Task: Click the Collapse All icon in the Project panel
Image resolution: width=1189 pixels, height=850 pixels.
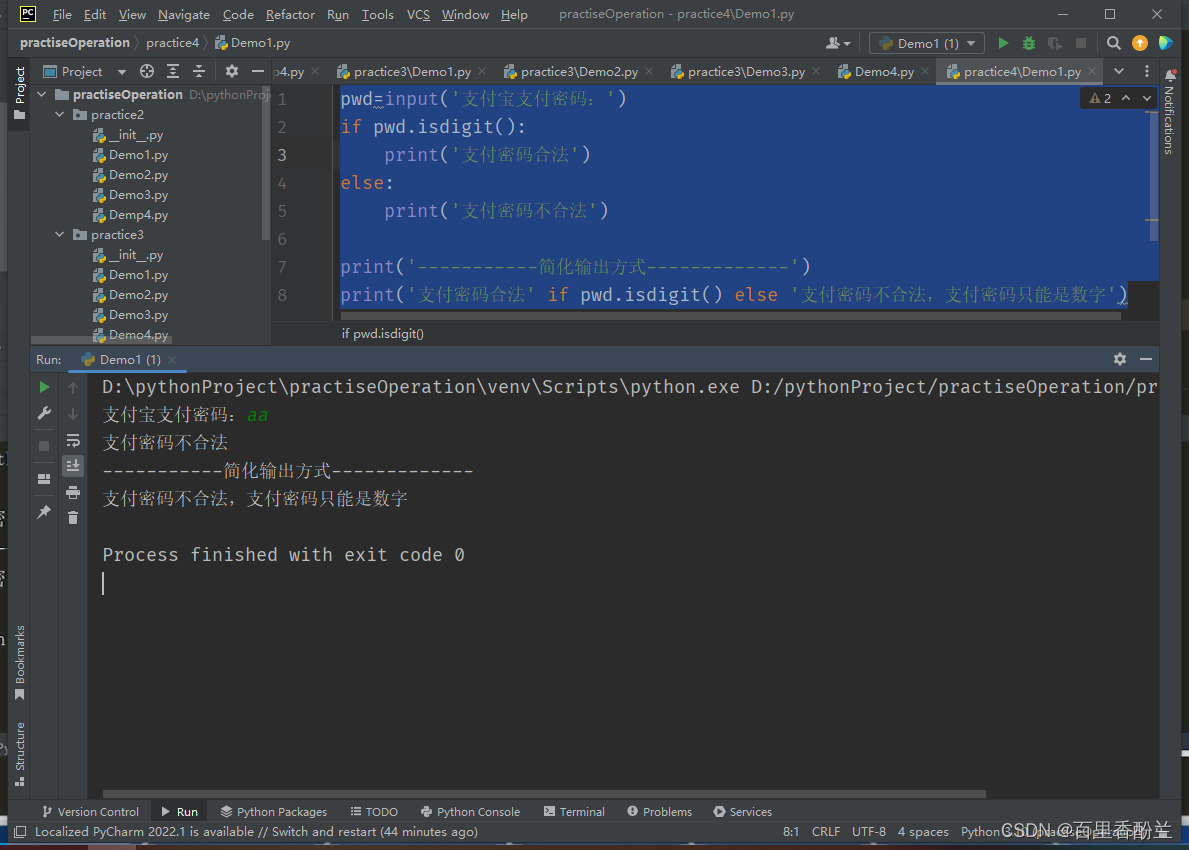Action: click(199, 71)
